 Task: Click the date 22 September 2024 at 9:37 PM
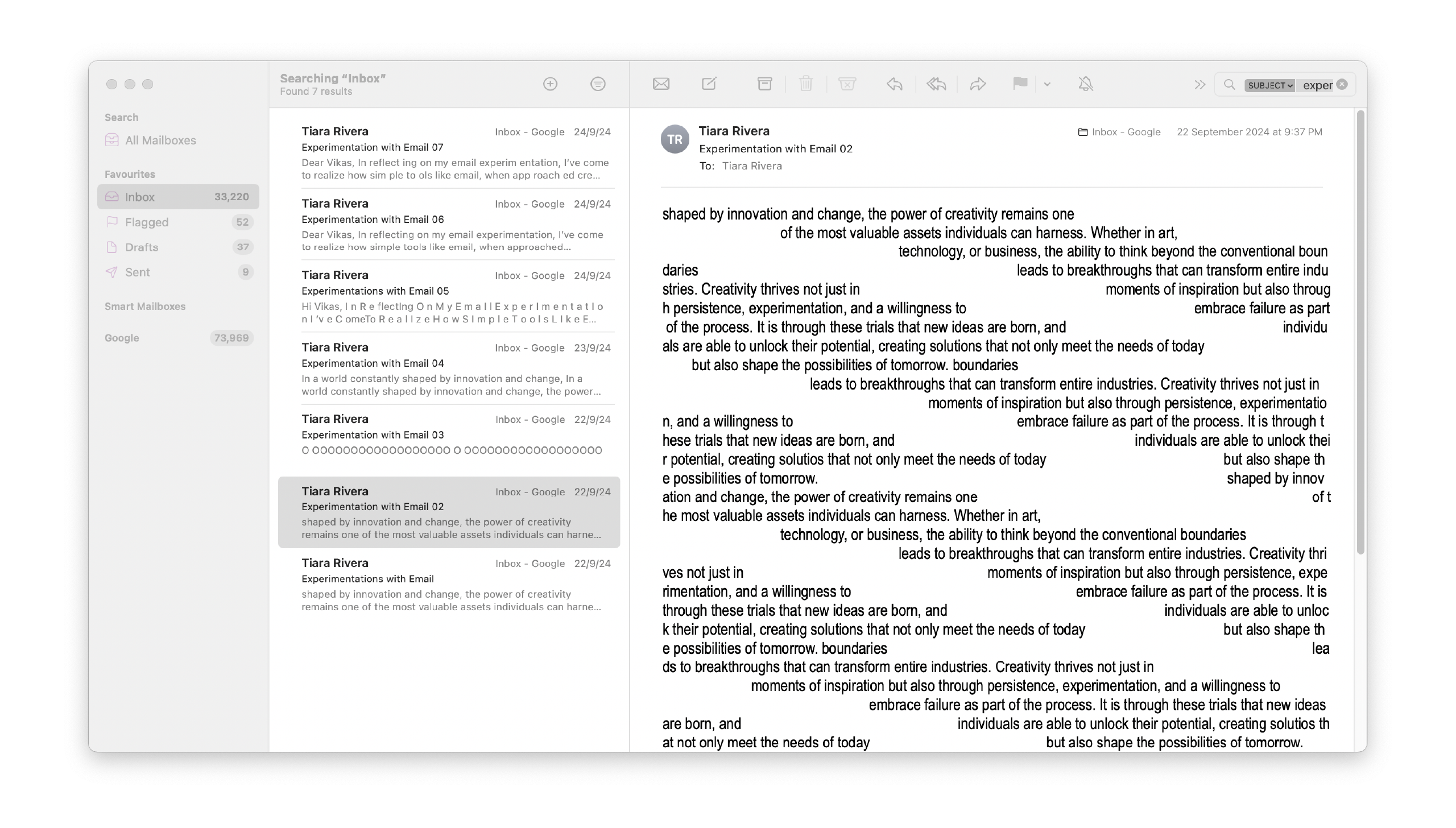click(1250, 132)
